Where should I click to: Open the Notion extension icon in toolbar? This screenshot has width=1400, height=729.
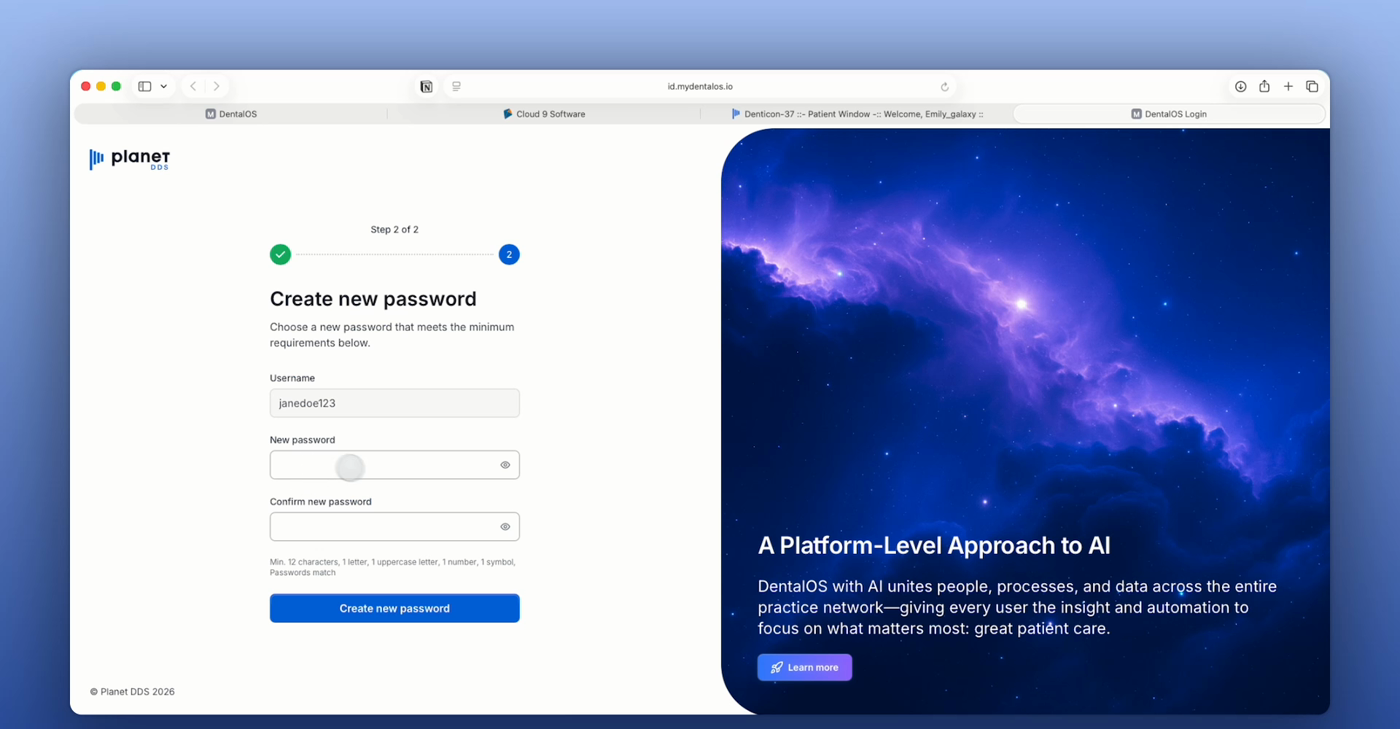click(427, 87)
